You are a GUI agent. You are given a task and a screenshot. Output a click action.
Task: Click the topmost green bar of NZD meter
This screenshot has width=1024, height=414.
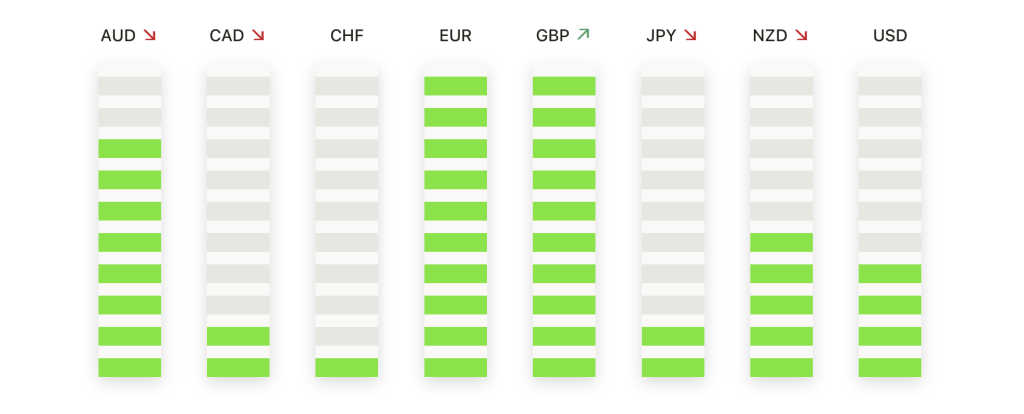tap(782, 242)
